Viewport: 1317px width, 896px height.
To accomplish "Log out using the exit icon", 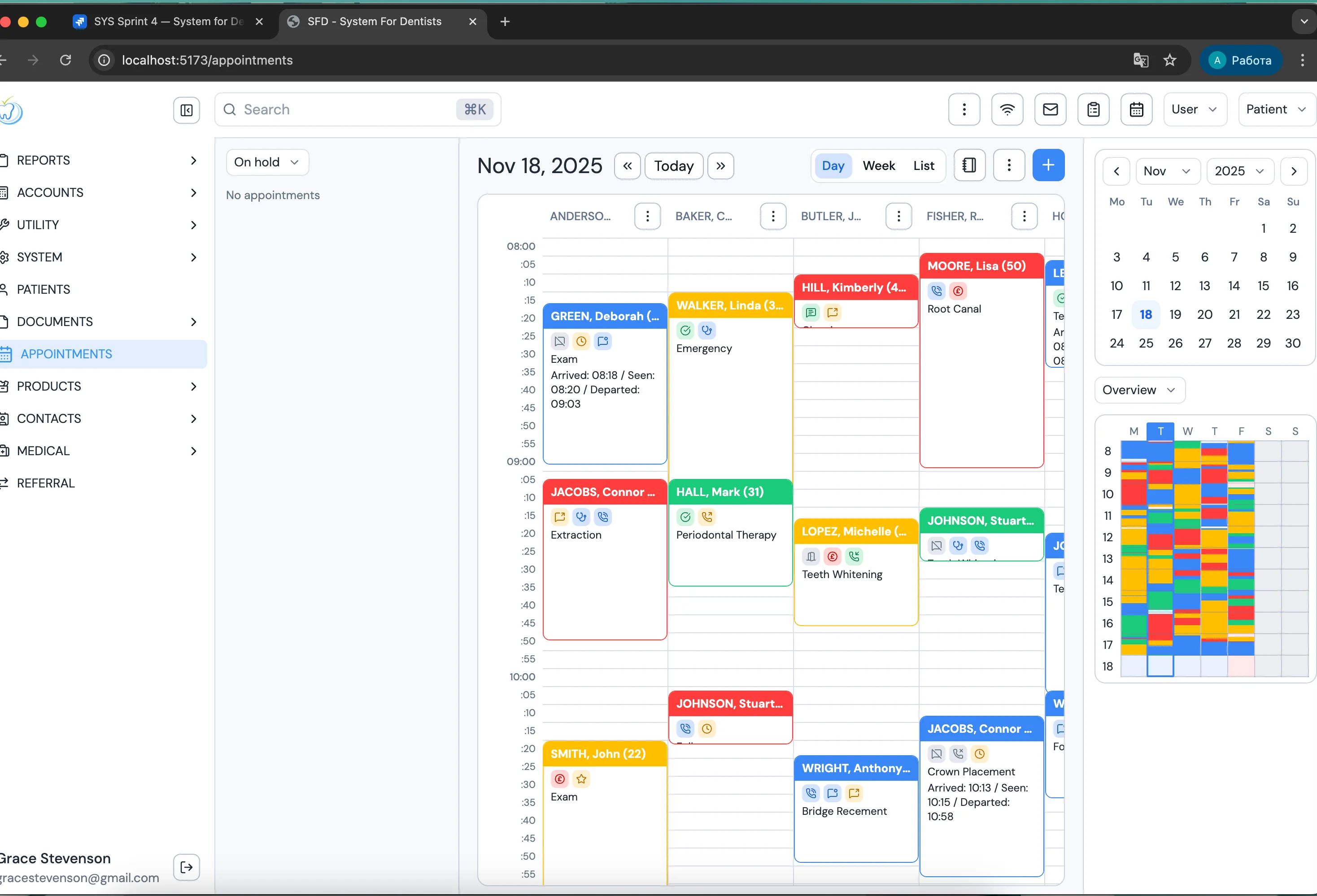I will [x=187, y=867].
